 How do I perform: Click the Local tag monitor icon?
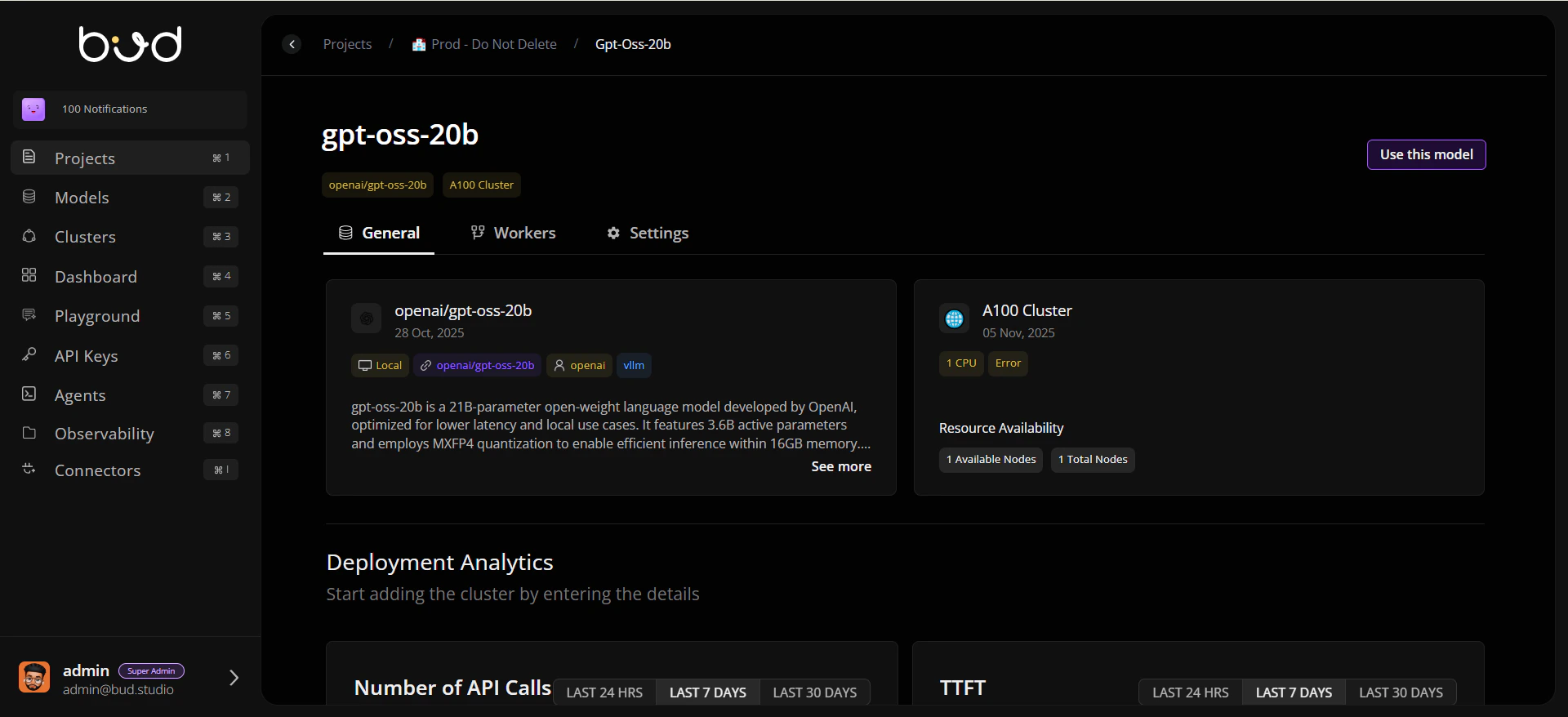tap(365, 366)
